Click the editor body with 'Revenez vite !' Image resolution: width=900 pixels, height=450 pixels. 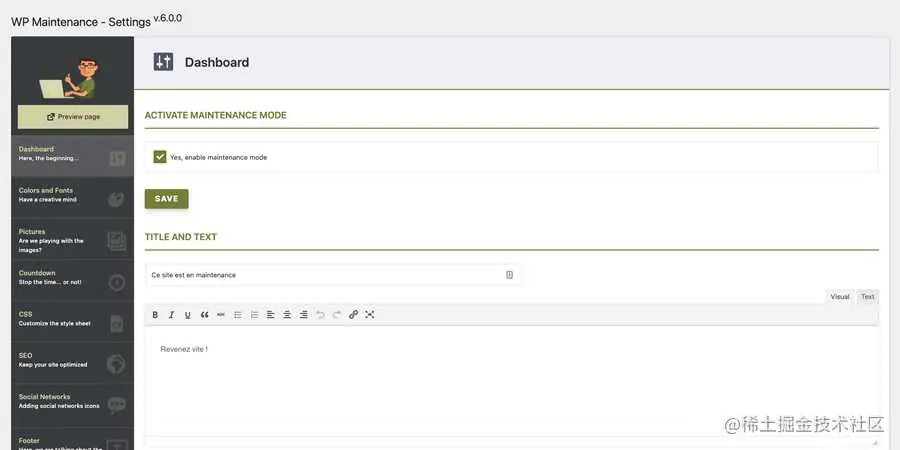click(x=511, y=382)
